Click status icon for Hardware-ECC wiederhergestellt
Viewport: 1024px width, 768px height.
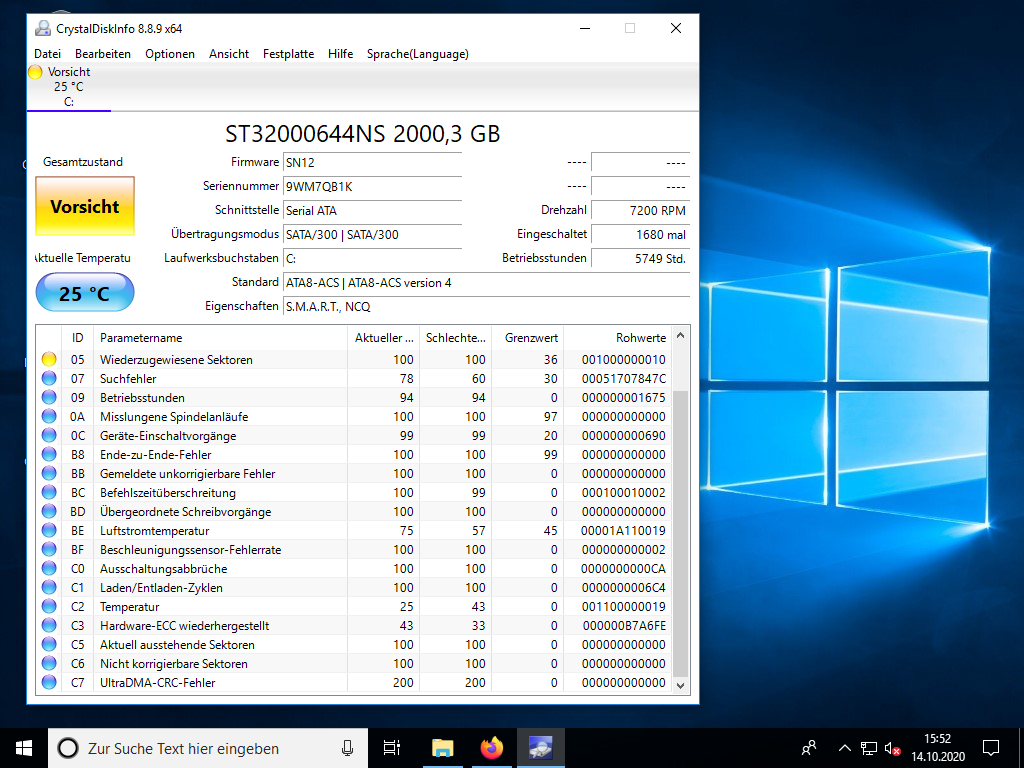point(49,625)
